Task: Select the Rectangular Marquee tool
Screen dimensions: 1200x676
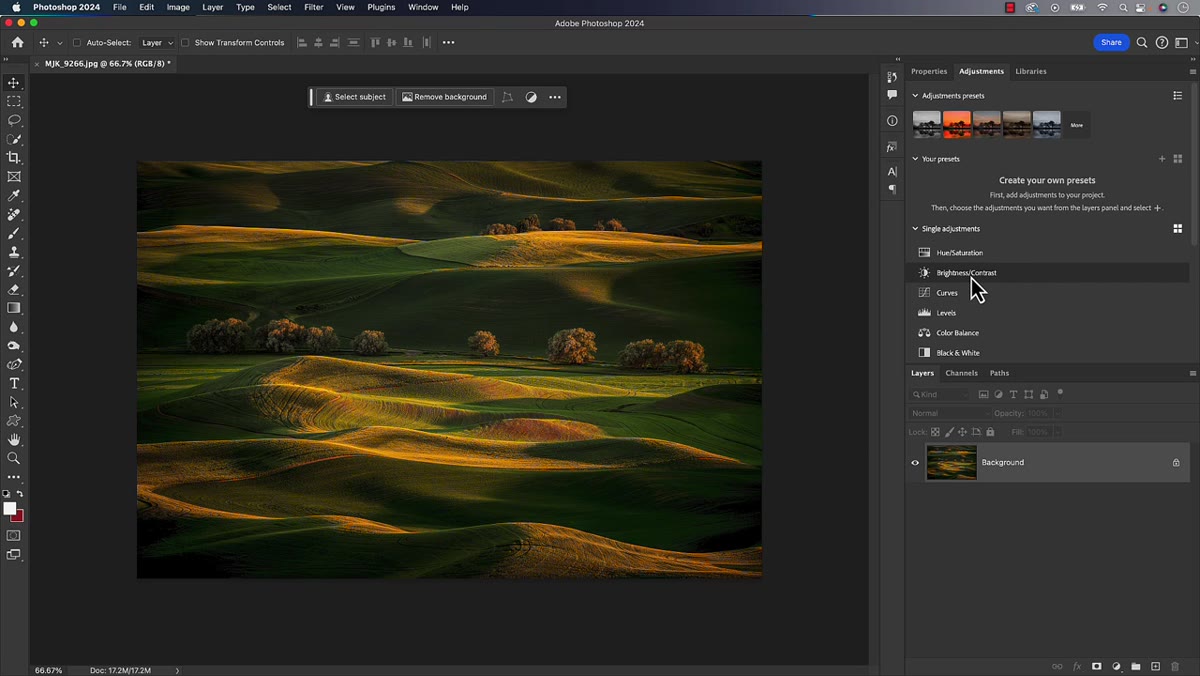Action: coord(14,102)
